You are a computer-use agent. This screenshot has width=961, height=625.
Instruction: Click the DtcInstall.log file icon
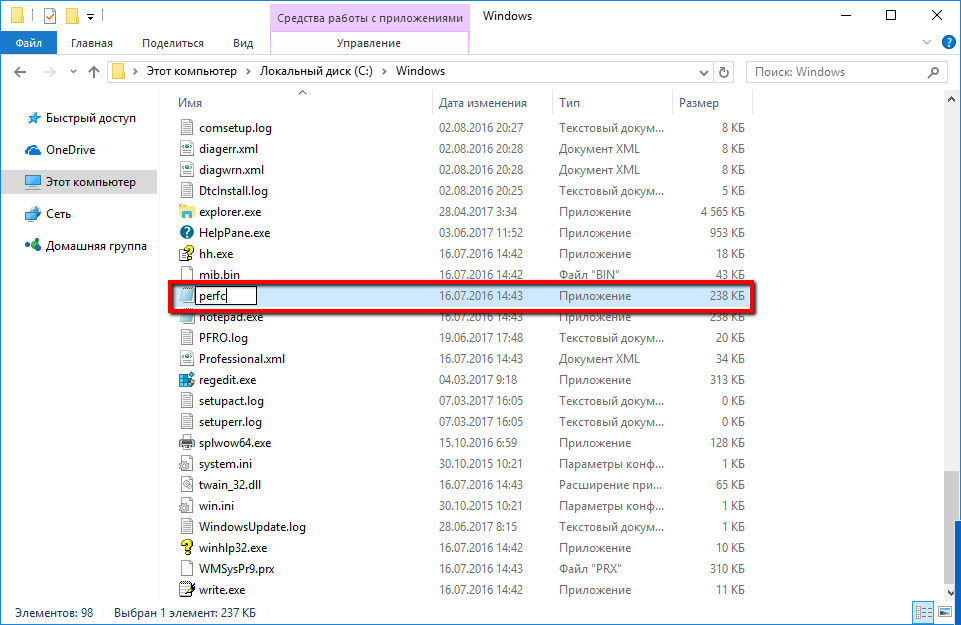tap(187, 191)
